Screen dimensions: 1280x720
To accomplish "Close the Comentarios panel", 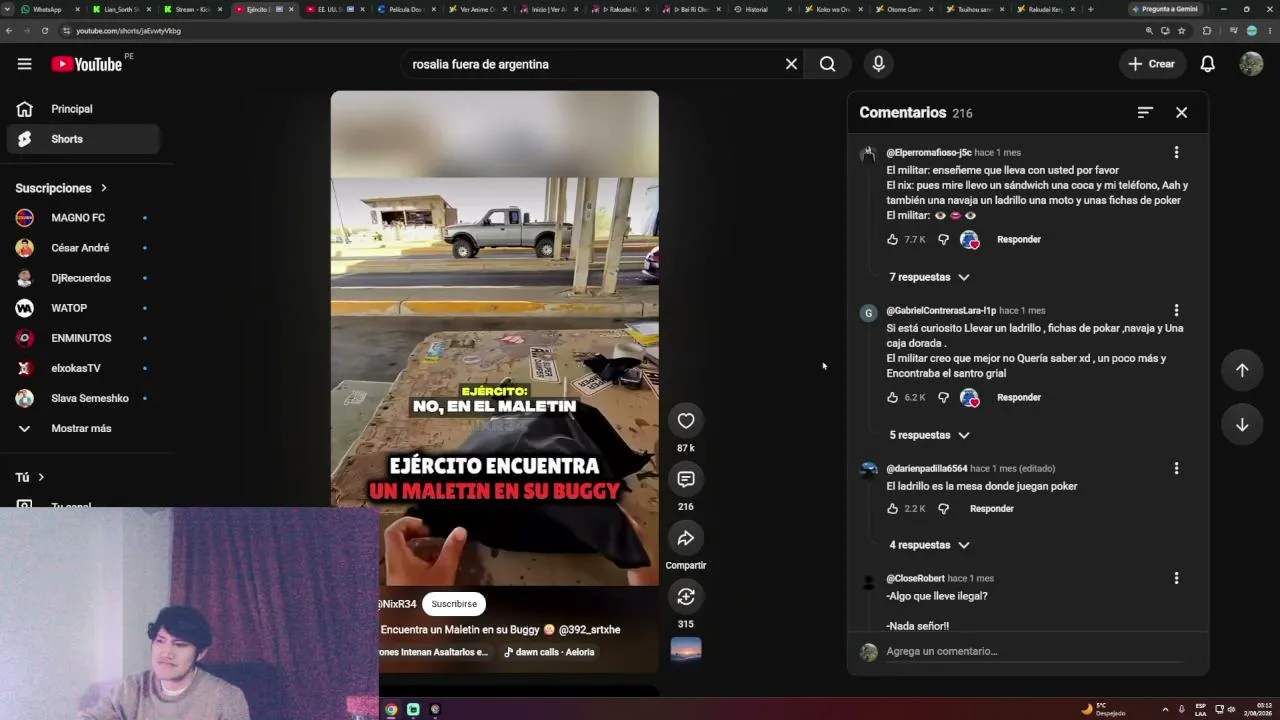I will [x=1181, y=112].
